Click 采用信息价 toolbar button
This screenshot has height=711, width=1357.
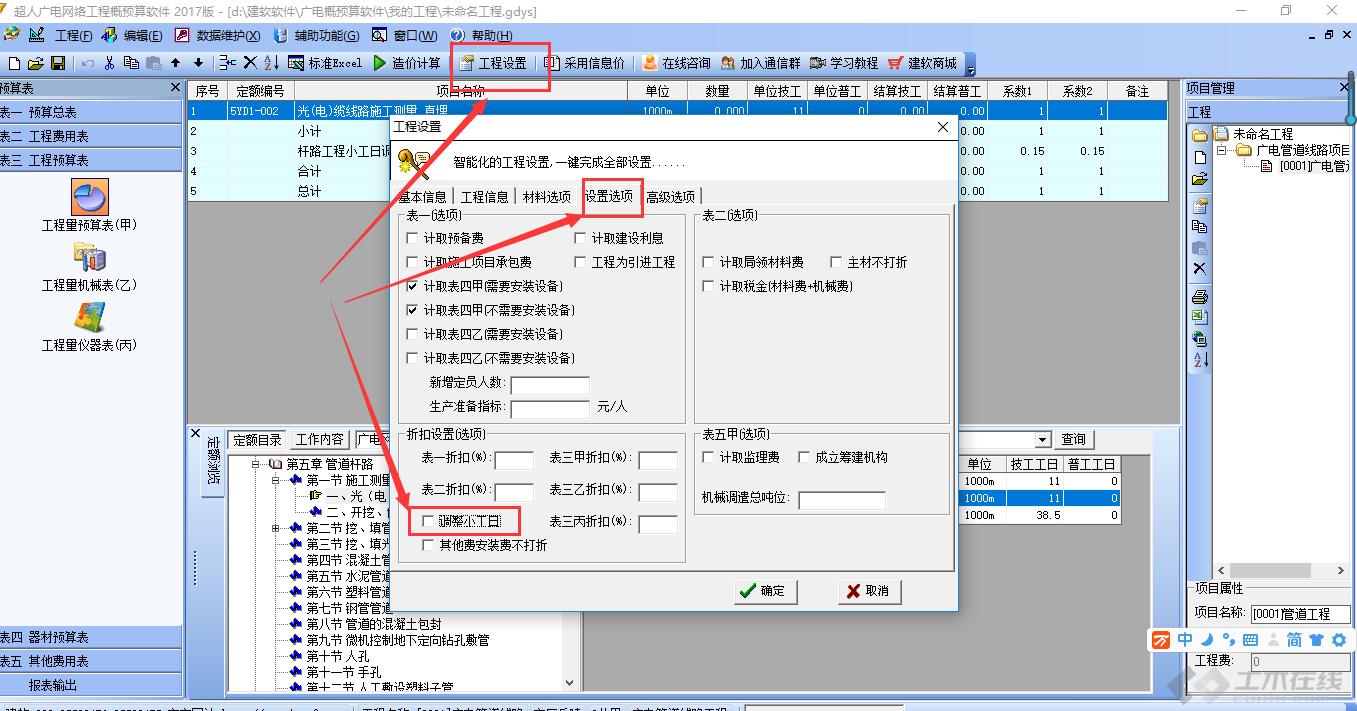tap(585, 63)
